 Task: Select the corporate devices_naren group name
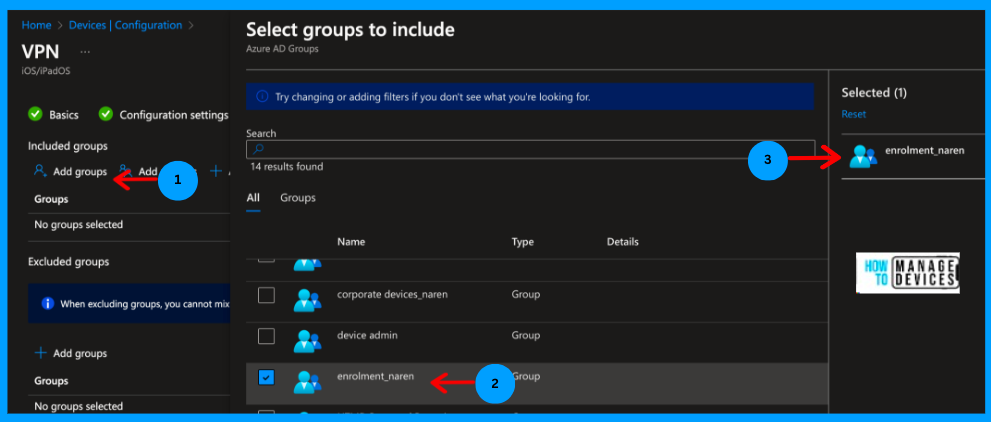point(392,294)
